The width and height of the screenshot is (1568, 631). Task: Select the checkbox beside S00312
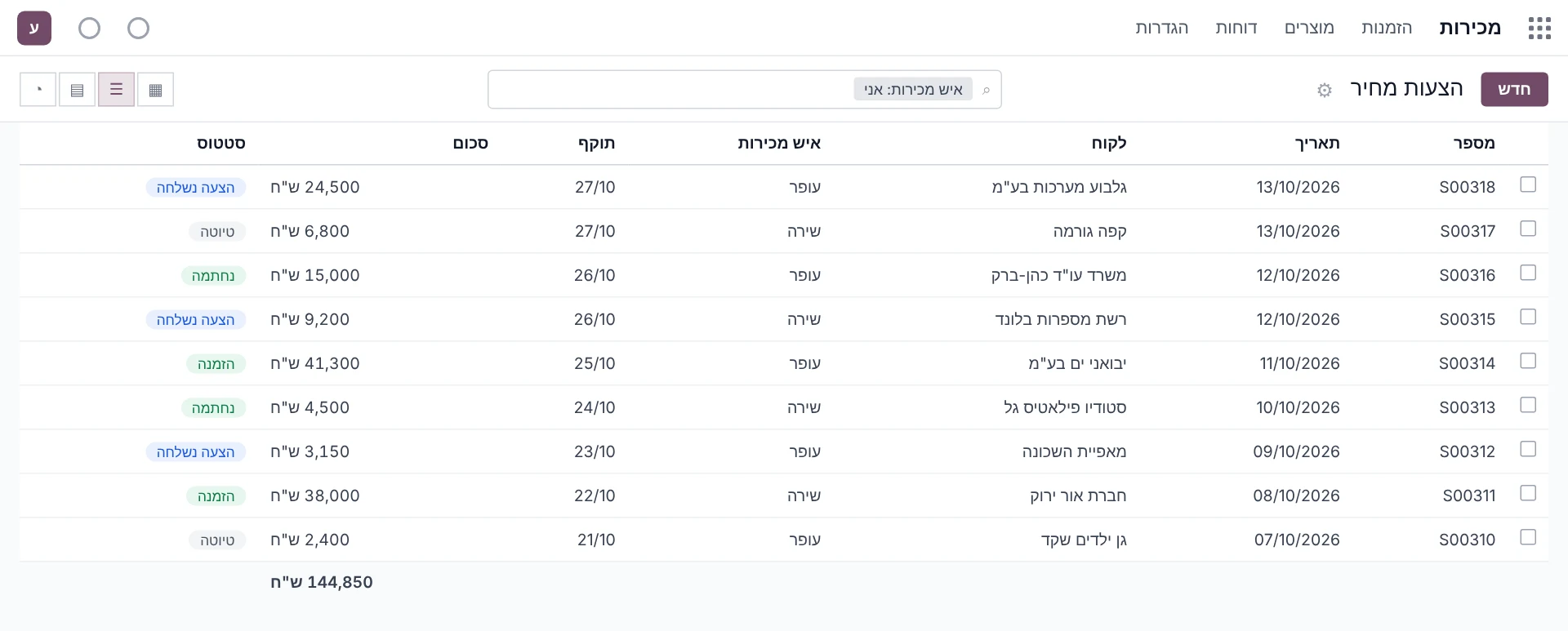point(1528,449)
